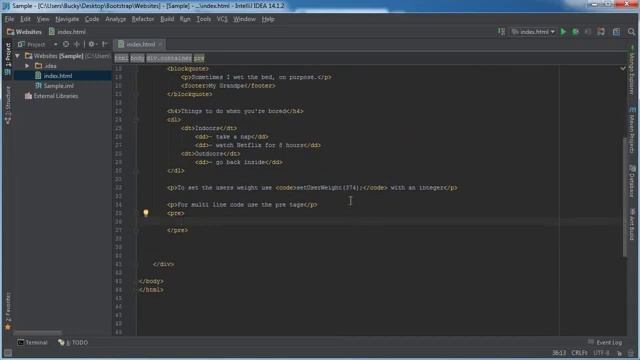The image size is (640, 360).
Task: Toggle the Ant Build side panel
Action: 632,224
